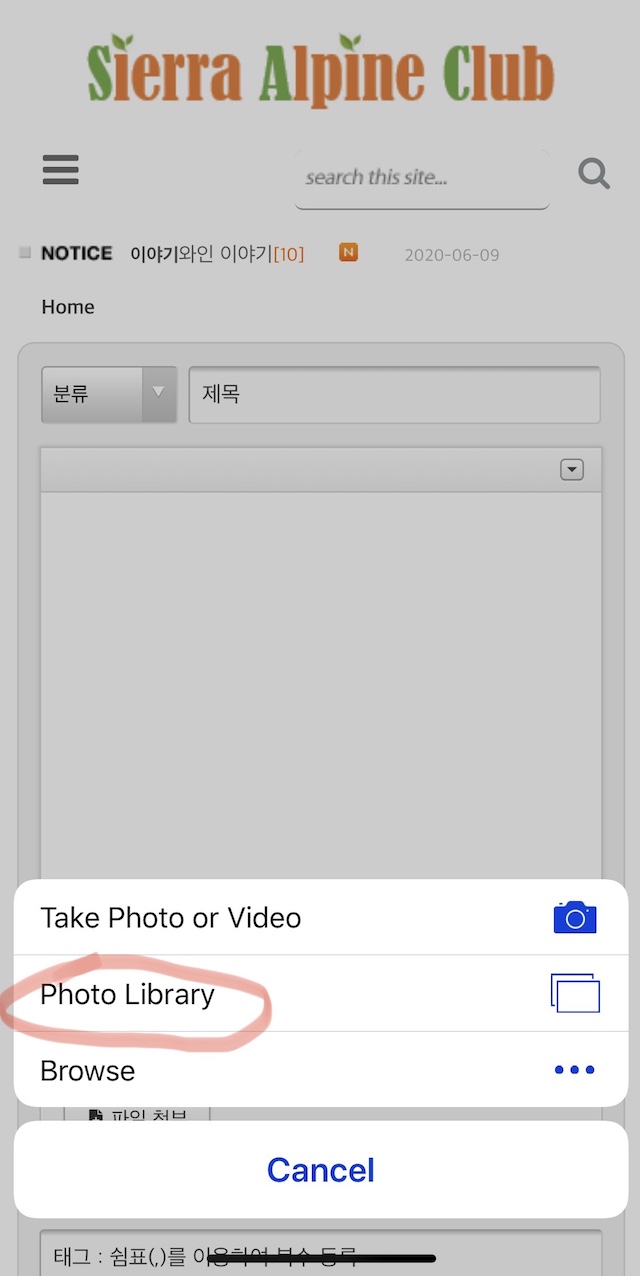The height and width of the screenshot is (1276, 640).
Task: Open the hamburger menu icon
Action: [x=61, y=169]
